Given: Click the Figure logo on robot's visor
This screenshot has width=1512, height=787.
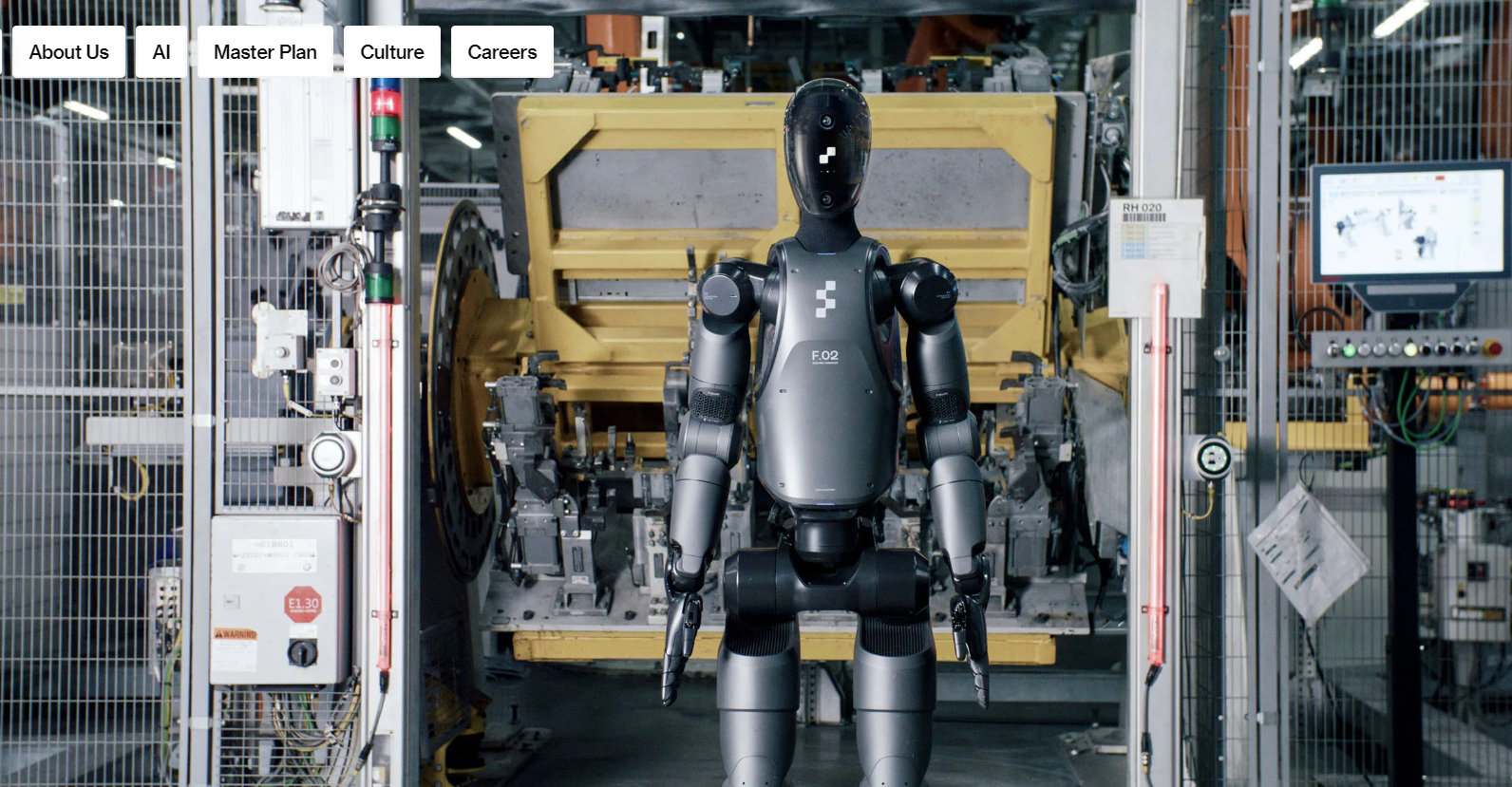Looking at the screenshot, I should coord(827,155).
